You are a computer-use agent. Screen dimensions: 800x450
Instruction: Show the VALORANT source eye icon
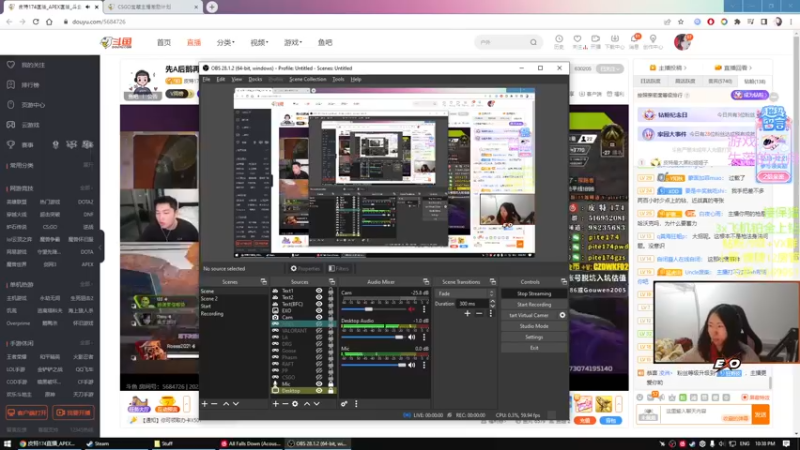click(319, 331)
